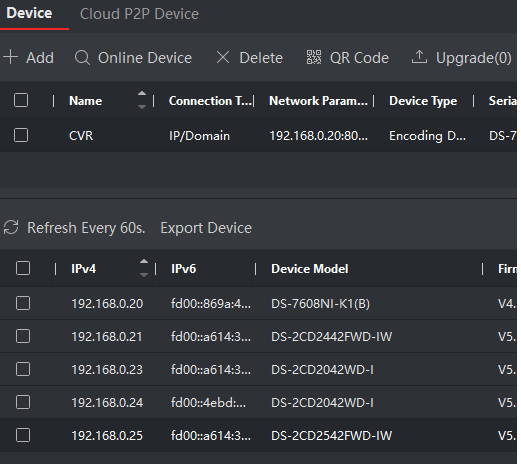Screen dimensions: 521x465
Task: Click the Online Device magnifier icon
Action: pyautogui.click(x=82, y=58)
